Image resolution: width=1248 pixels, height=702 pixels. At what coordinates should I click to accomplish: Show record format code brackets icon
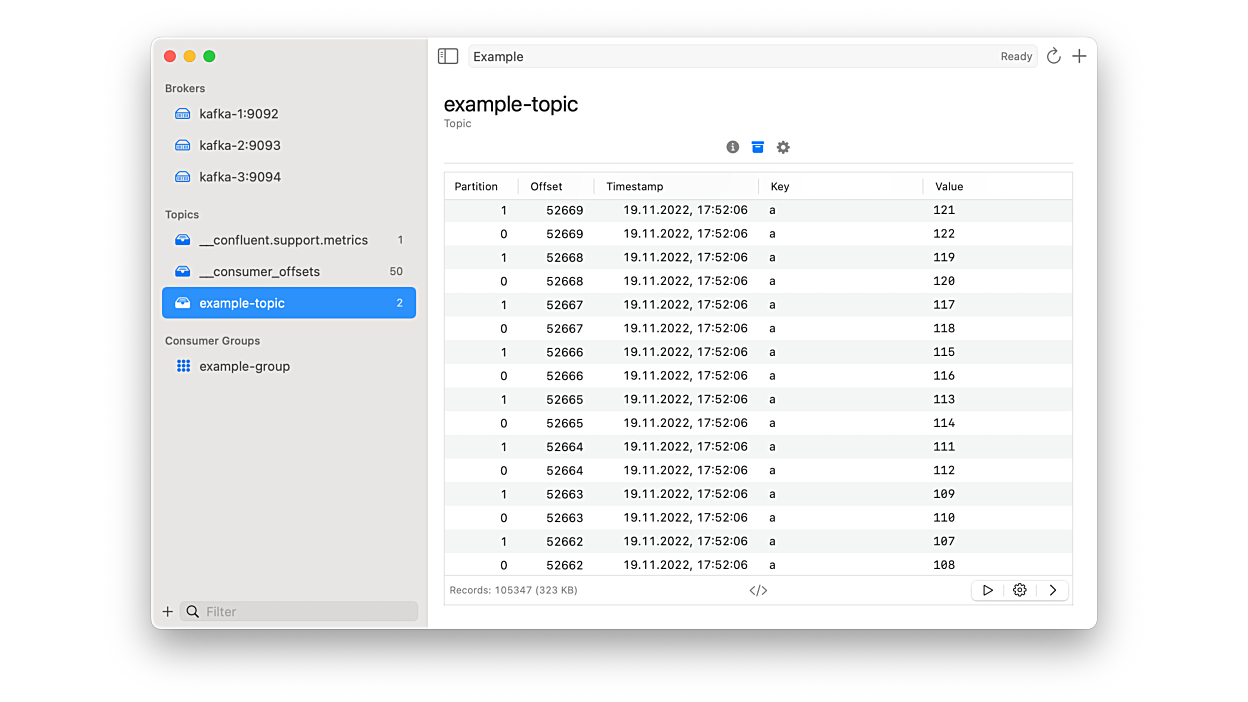(758, 590)
